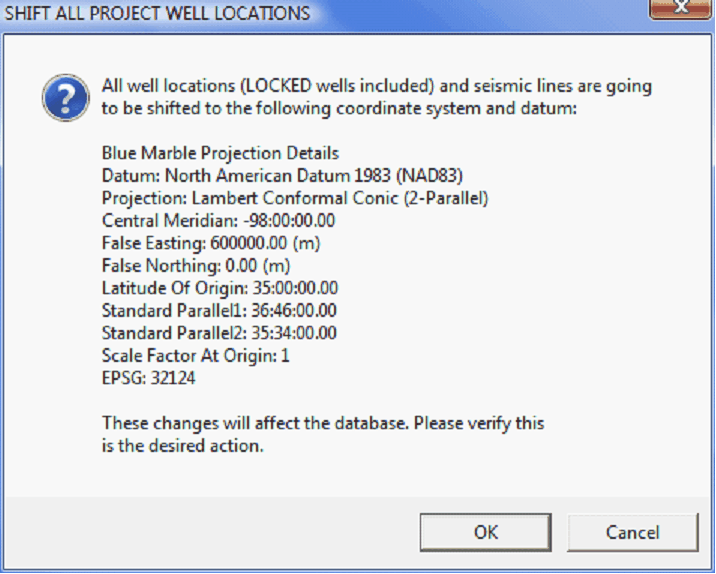Click the Blue Marble Projection Details heading

[220, 153]
